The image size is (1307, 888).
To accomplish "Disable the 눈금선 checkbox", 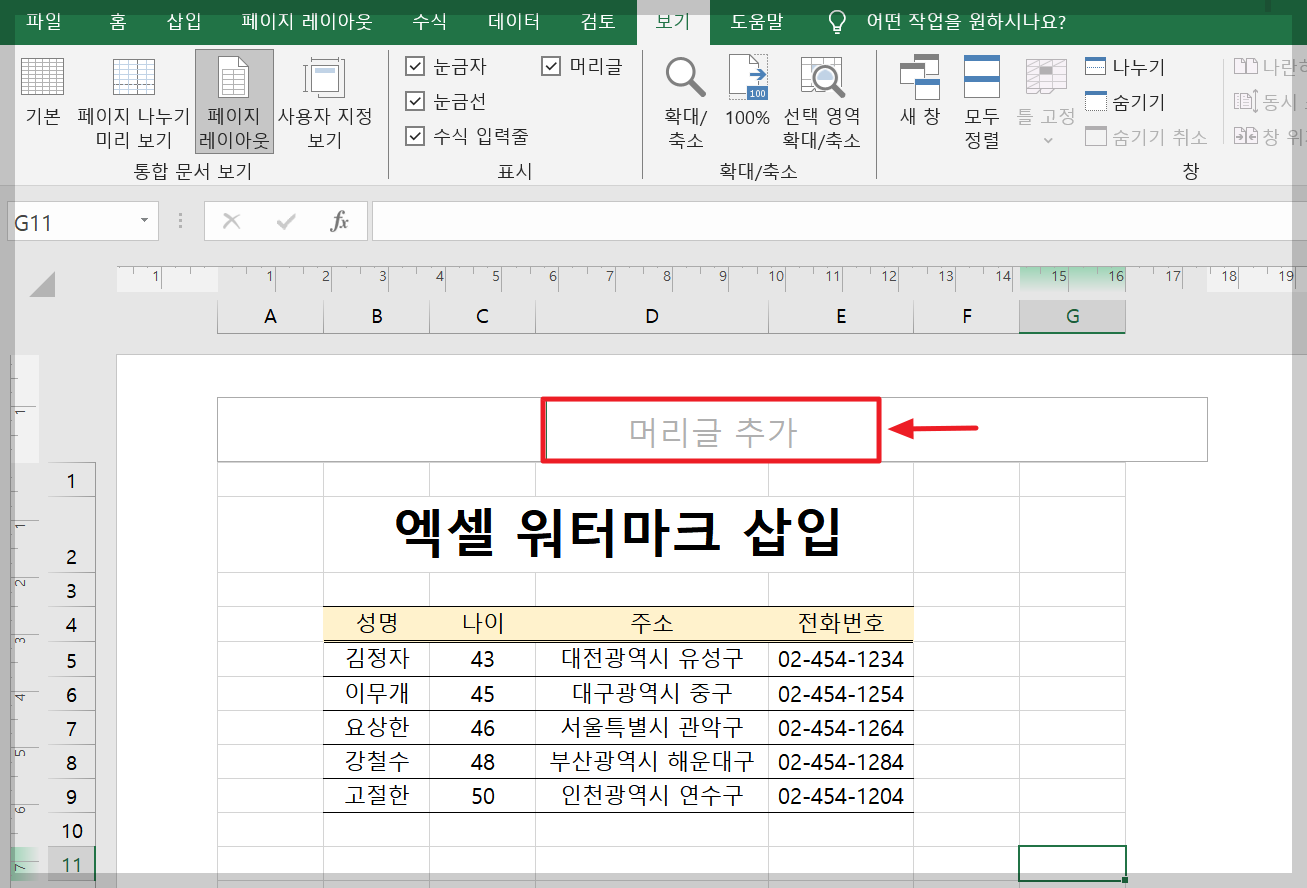I will coord(416,101).
